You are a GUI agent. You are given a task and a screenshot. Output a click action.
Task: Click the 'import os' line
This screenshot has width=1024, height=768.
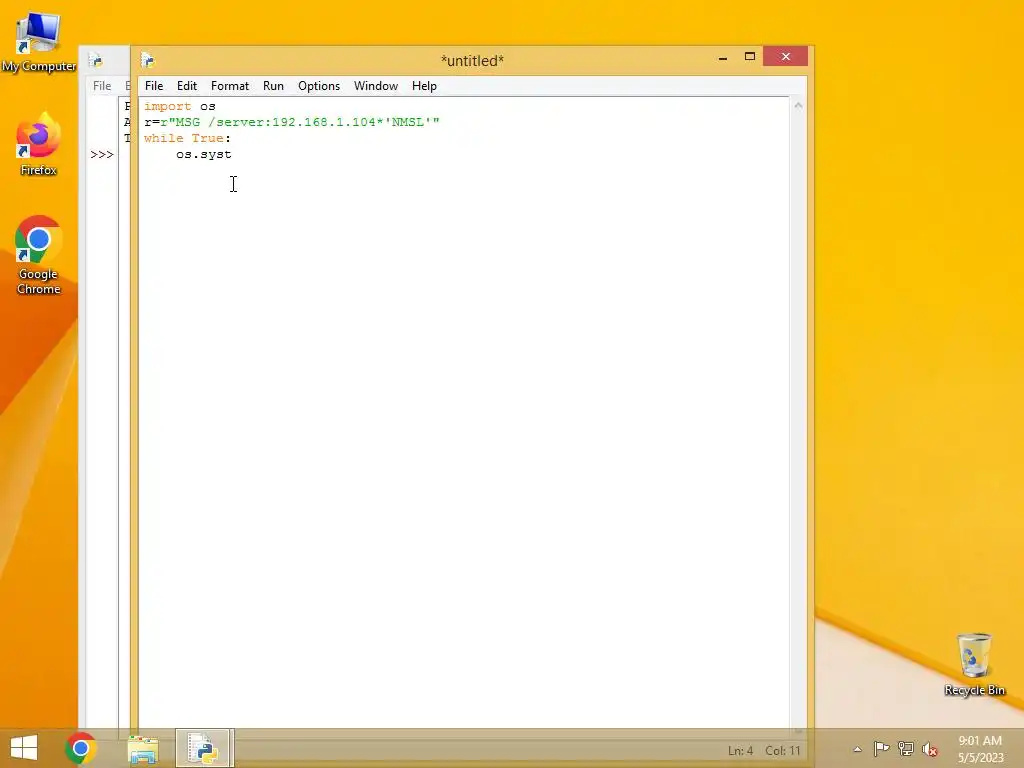coord(180,106)
